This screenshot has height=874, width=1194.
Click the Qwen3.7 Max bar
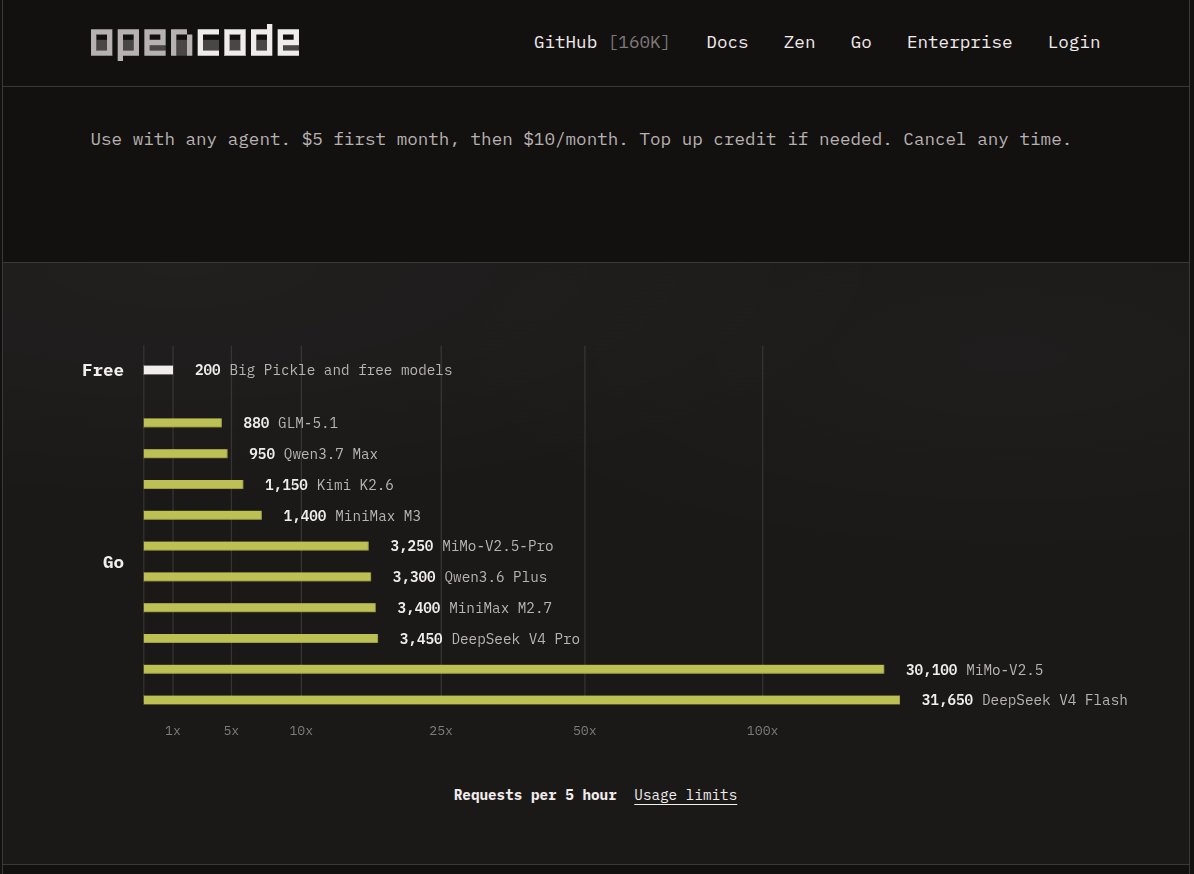click(186, 454)
